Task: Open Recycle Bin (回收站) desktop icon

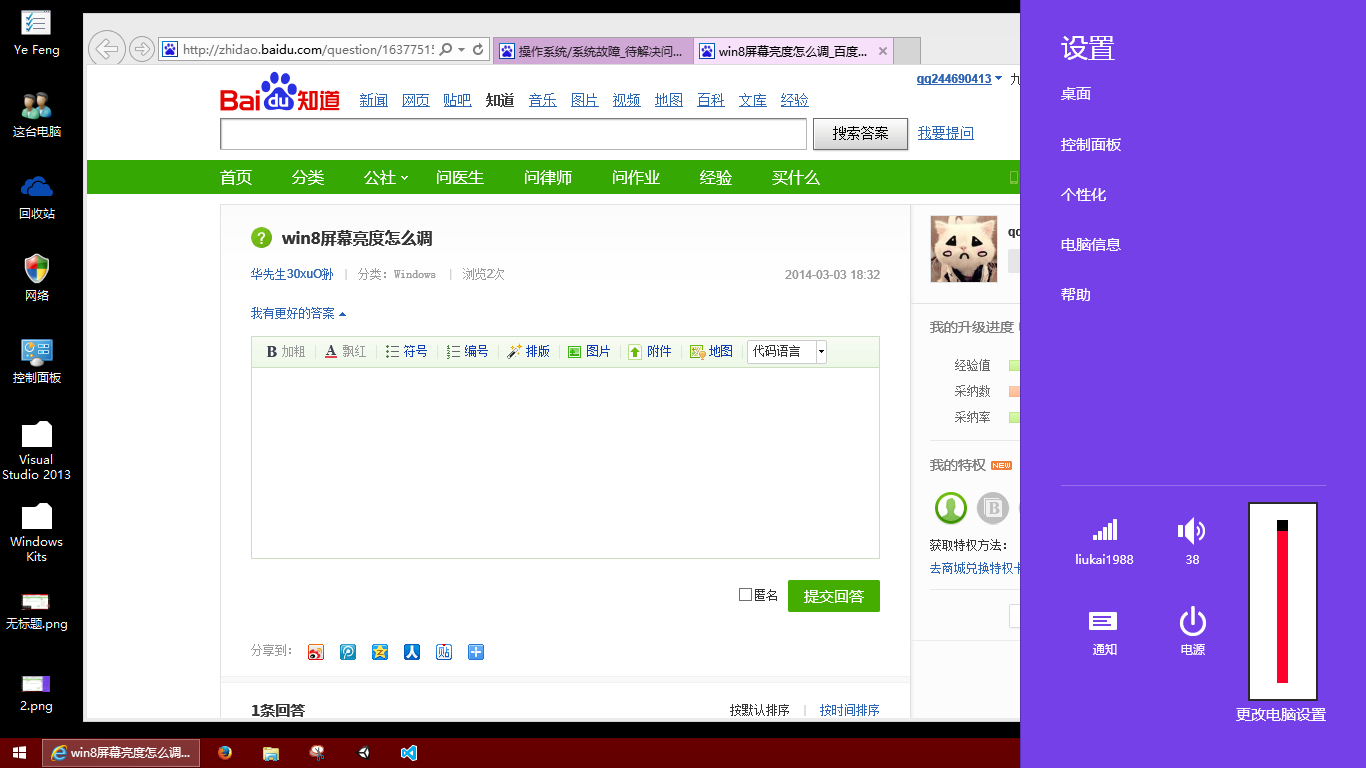Action: point(37,197)
